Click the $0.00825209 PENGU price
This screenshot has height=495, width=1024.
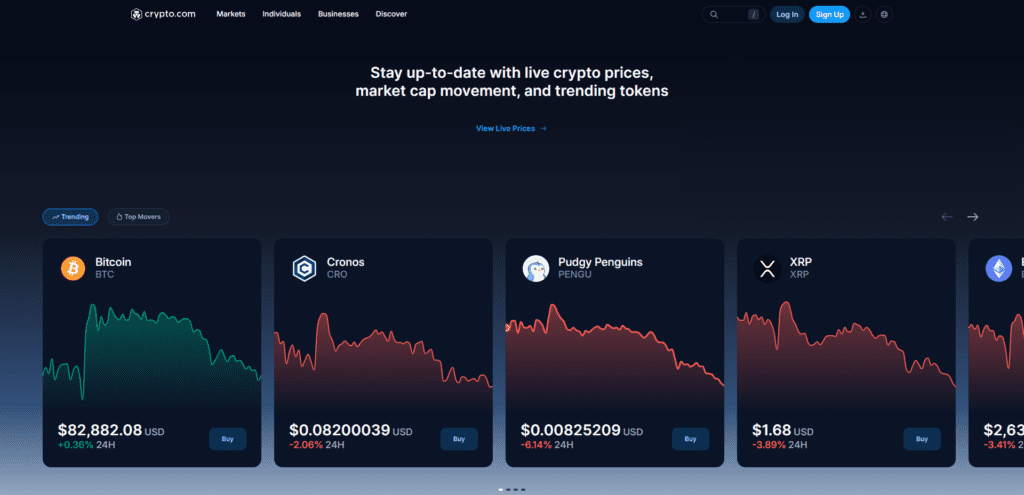point(571,430)
